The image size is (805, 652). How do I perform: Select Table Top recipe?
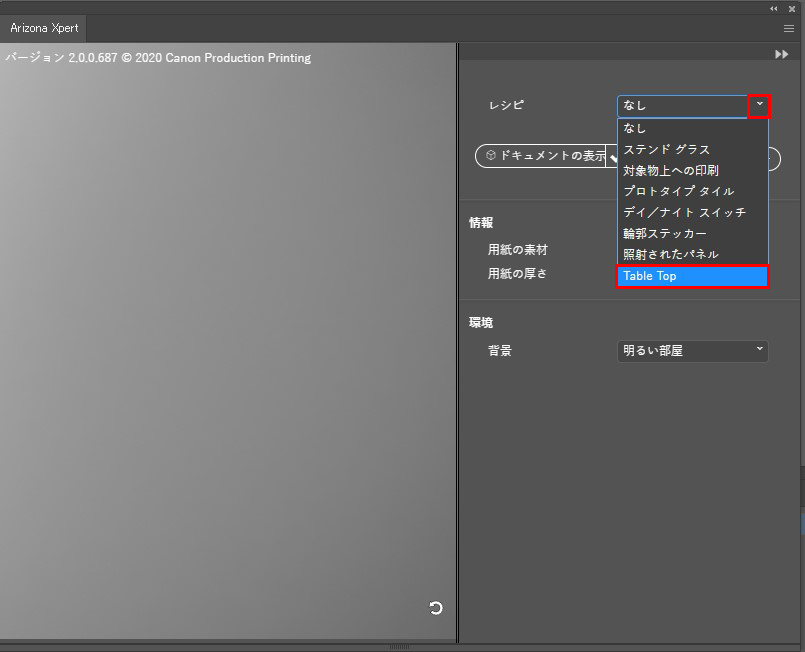tap(692, 276)
